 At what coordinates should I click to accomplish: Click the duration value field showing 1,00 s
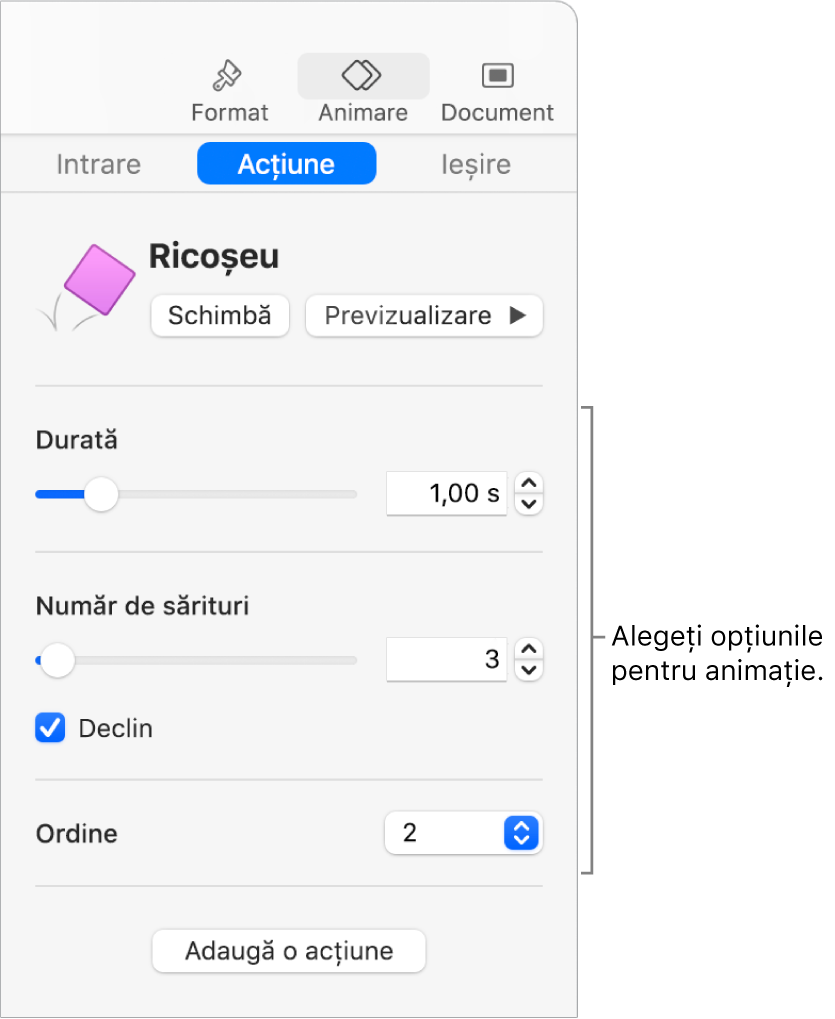click(446, 493)
